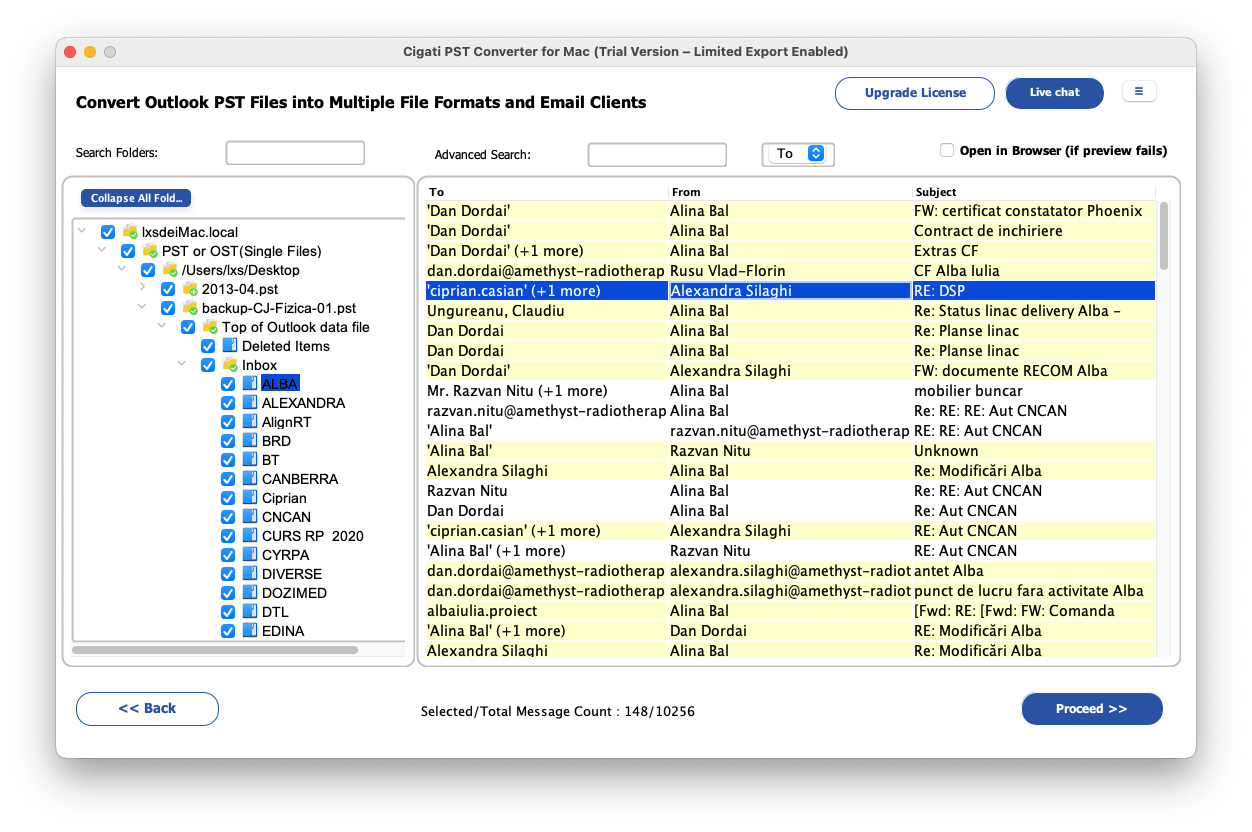The width and height of the screenshot is (1252, 832).
Task: Uncheck the ALBA folder checkbox
Action: pos(228,384)
